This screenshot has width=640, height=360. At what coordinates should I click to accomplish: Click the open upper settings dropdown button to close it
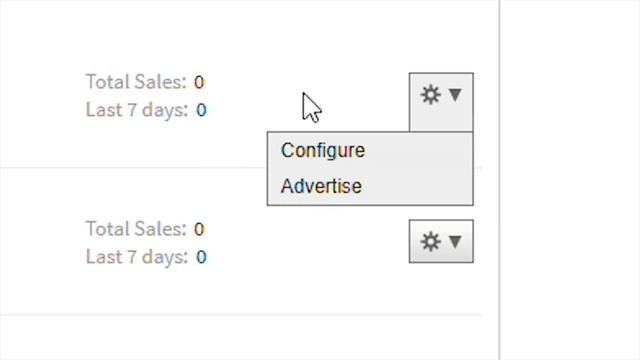coord(441,102)
